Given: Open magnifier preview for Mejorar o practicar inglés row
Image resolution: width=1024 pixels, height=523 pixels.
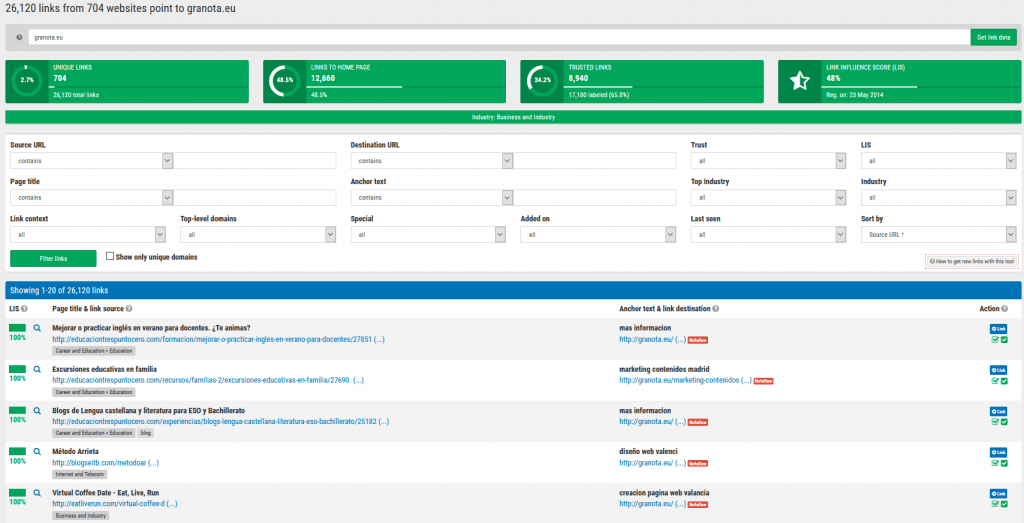Looking at the screenshot, I should [37, 328].
